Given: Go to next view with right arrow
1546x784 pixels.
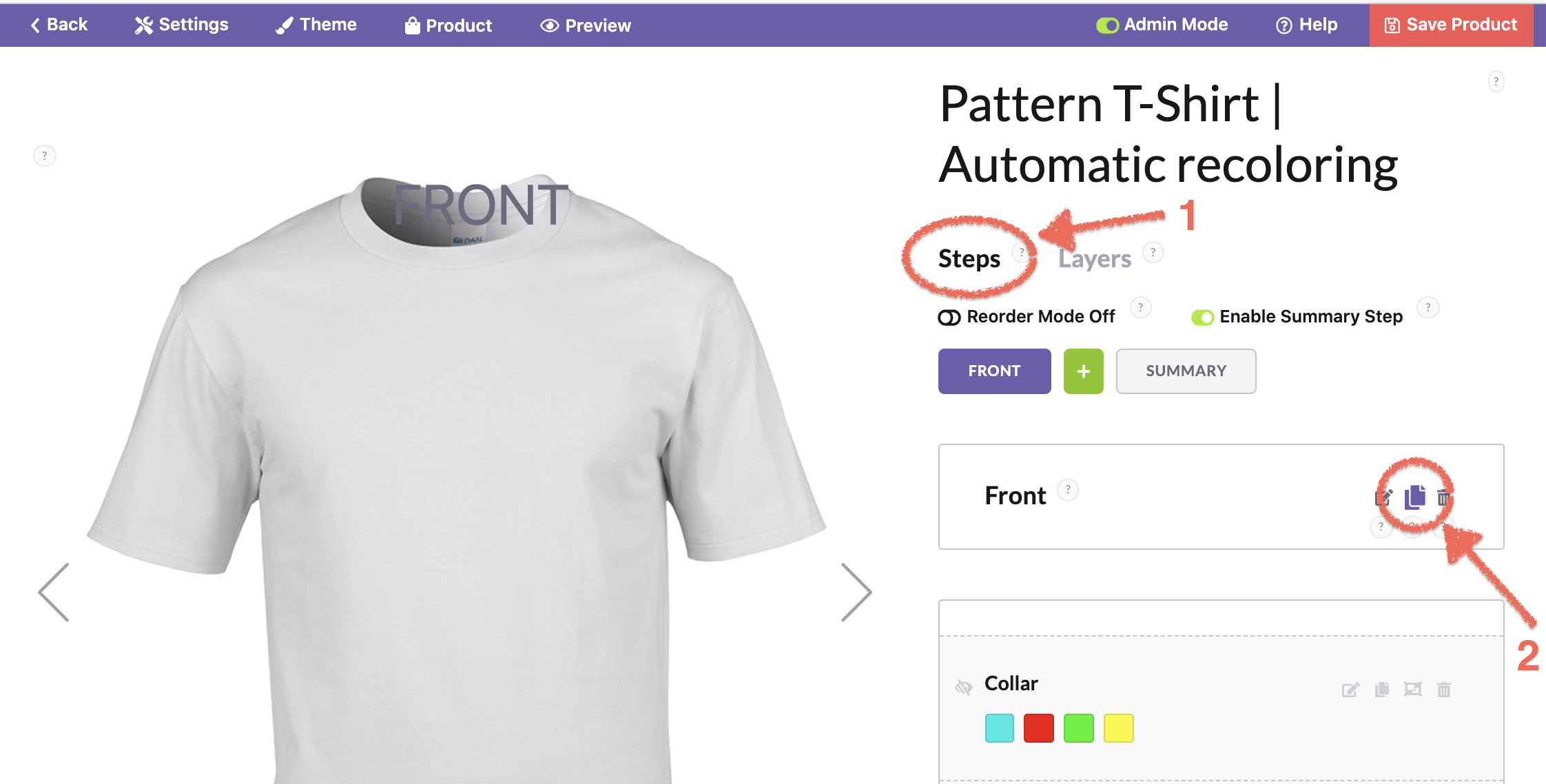Looking at the screenshot, I should click(x=856, y=592).
